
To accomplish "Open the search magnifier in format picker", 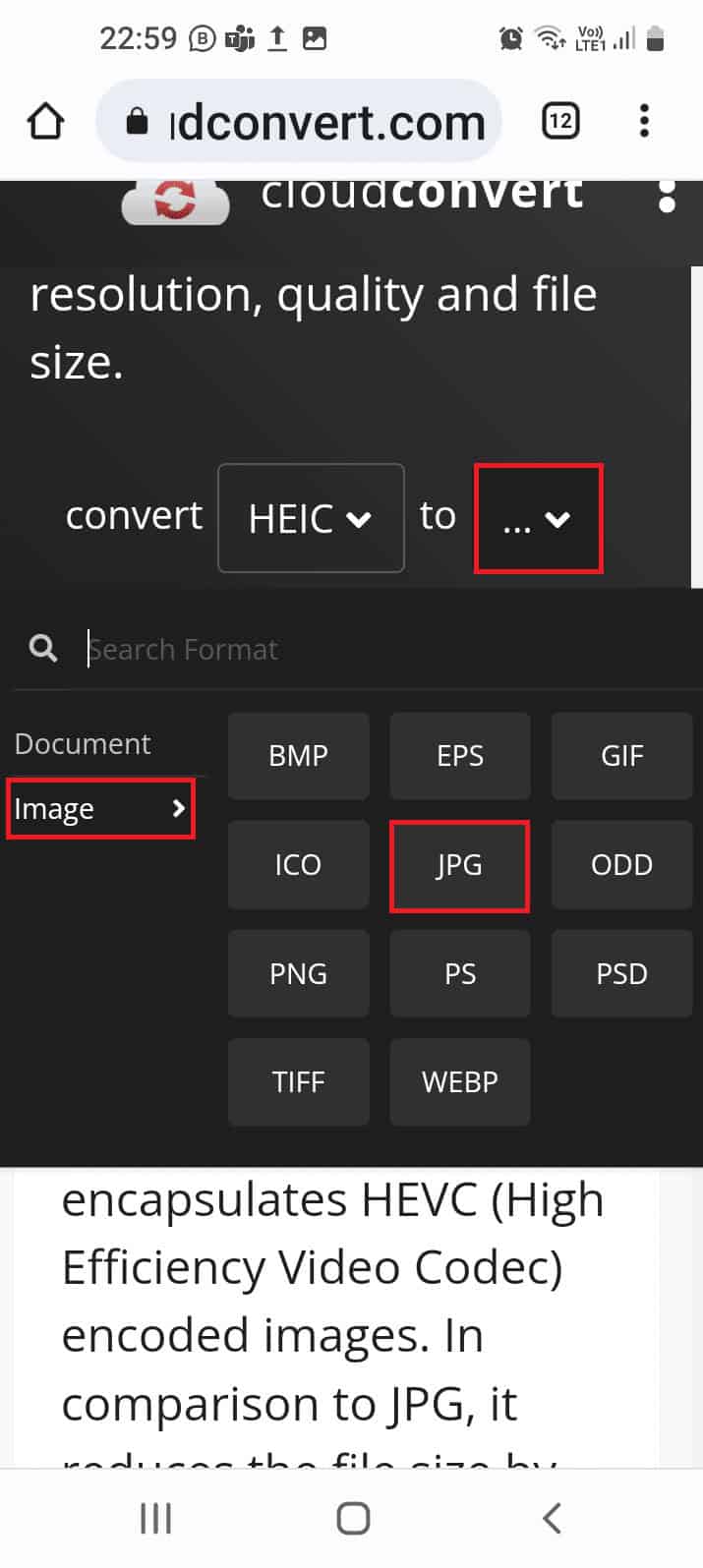I will pyautogui.click(x=41, y=648).
